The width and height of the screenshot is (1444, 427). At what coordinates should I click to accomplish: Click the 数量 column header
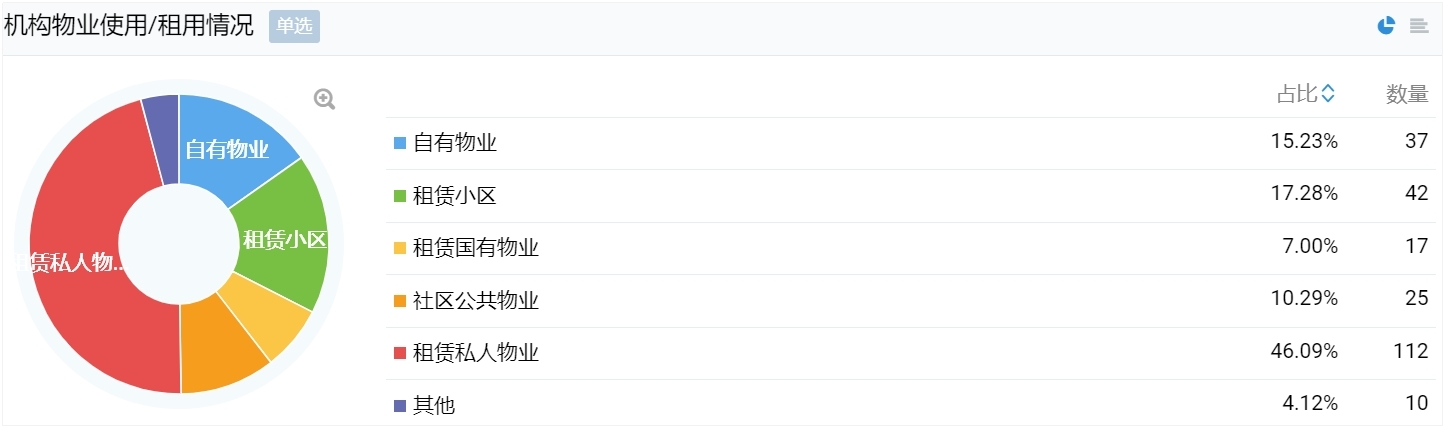(1407, 94)
